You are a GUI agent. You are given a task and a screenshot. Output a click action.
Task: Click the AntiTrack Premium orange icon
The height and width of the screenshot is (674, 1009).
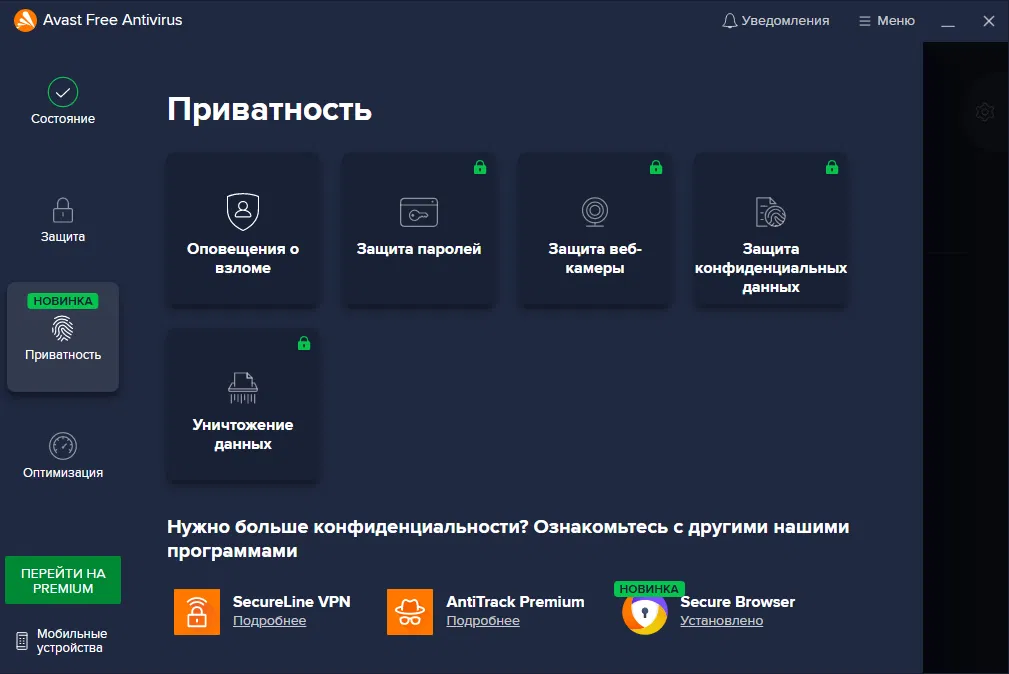(410, 612)
